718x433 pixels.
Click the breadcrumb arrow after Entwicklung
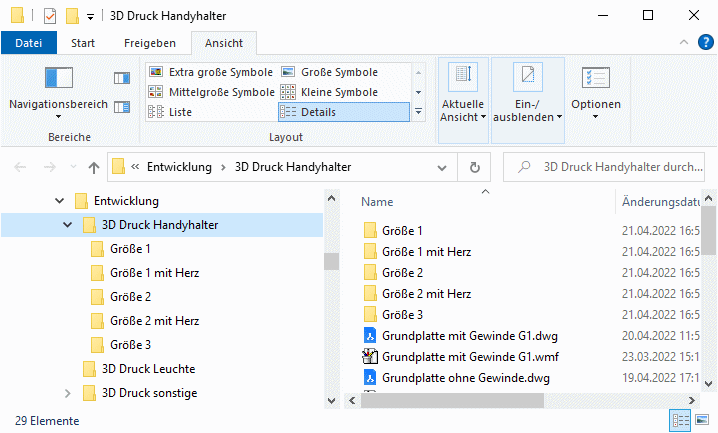[x=223, y=168]
